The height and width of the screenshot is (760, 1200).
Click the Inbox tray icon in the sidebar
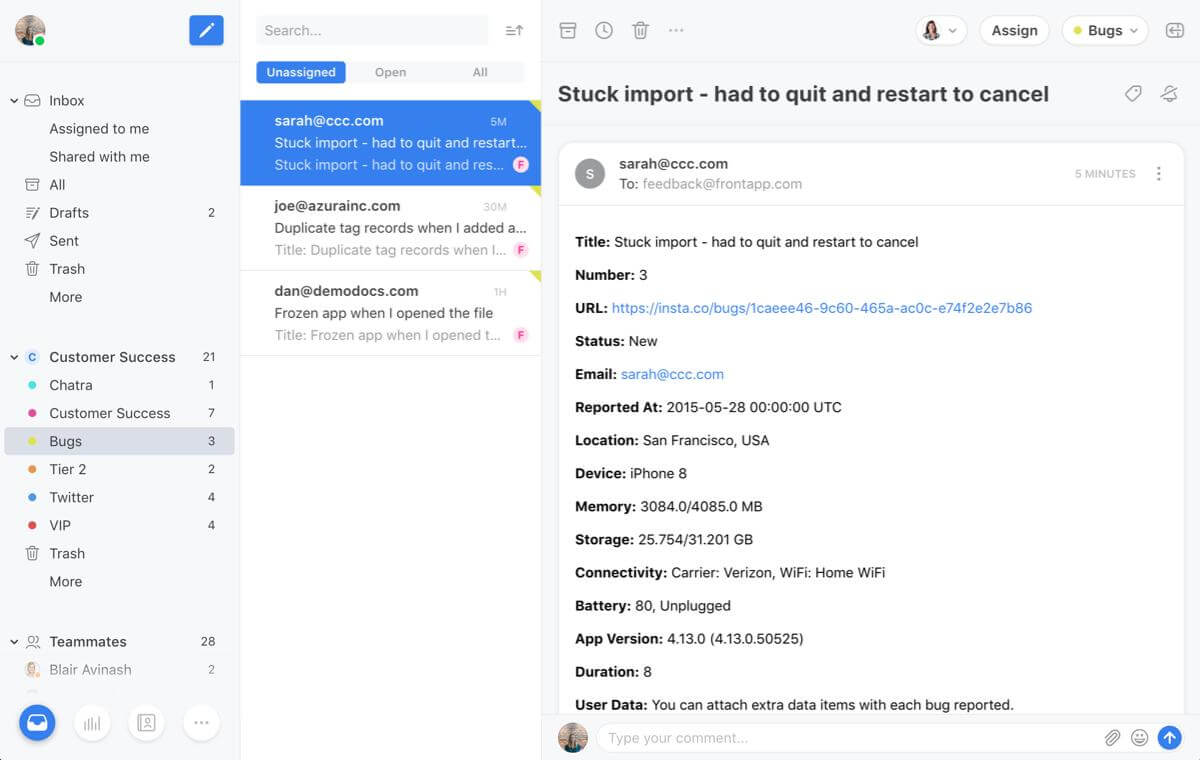(32, 101)
